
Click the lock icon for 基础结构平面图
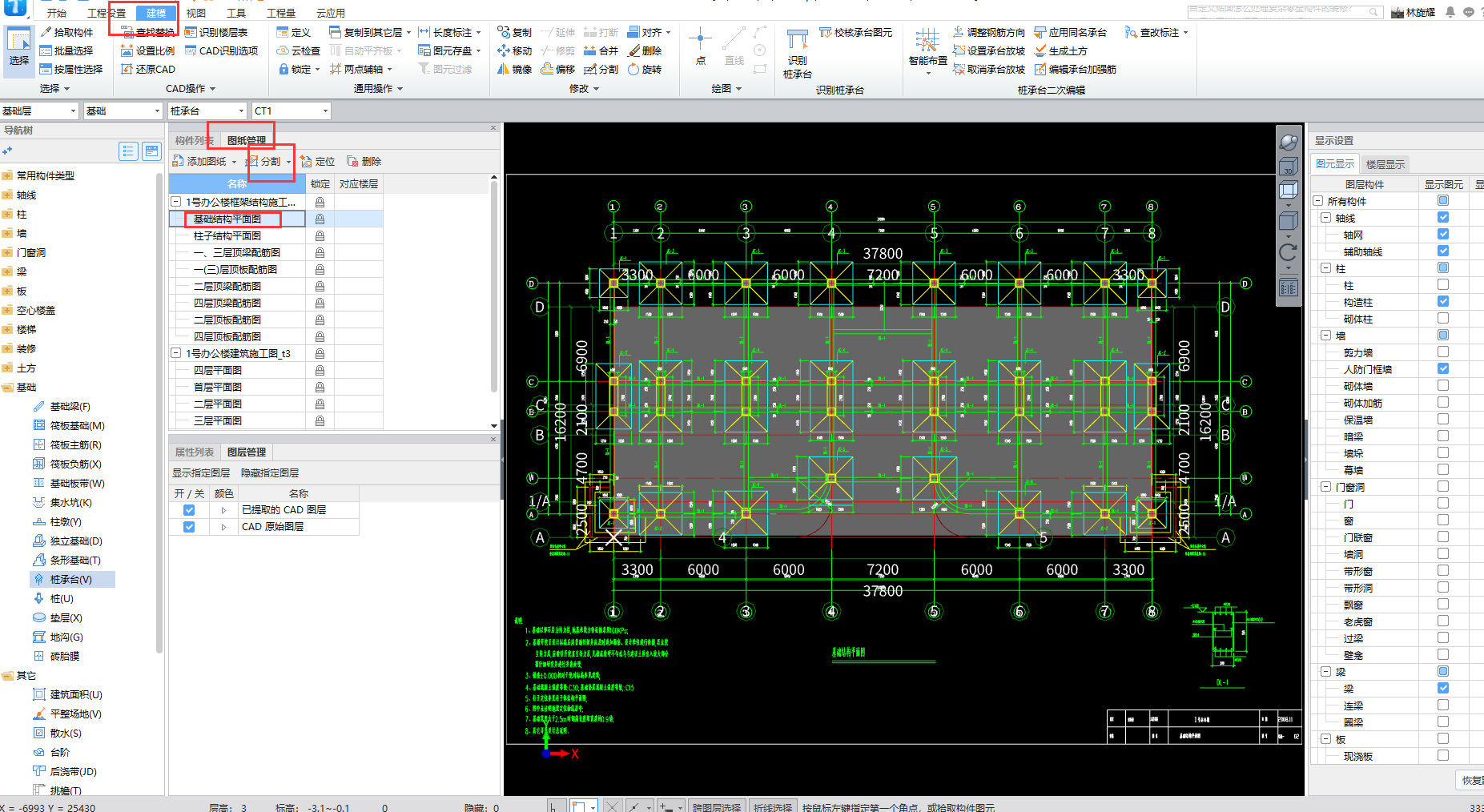coord(320,219)
